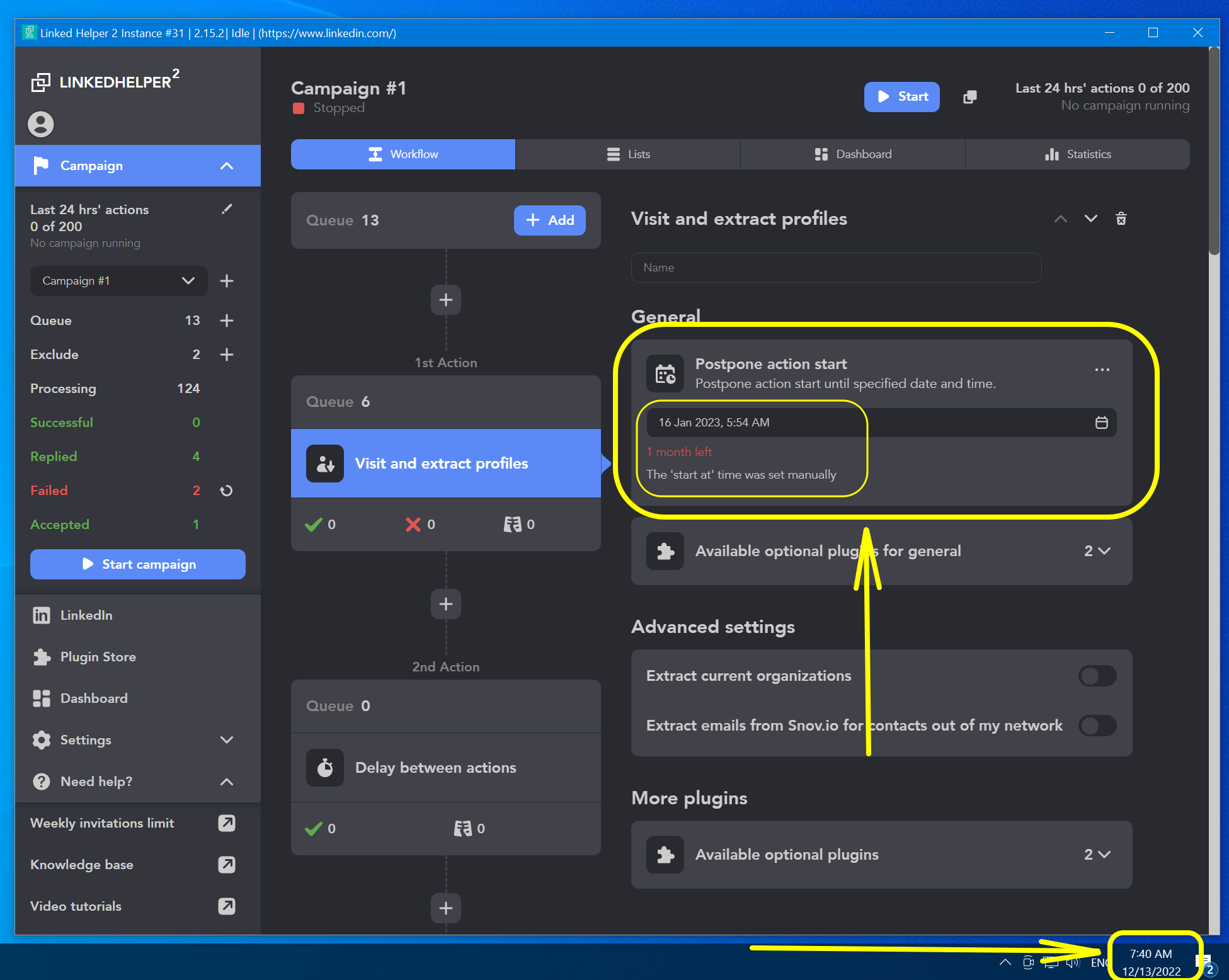Select the Delay between actions step

tap(446, 768)
